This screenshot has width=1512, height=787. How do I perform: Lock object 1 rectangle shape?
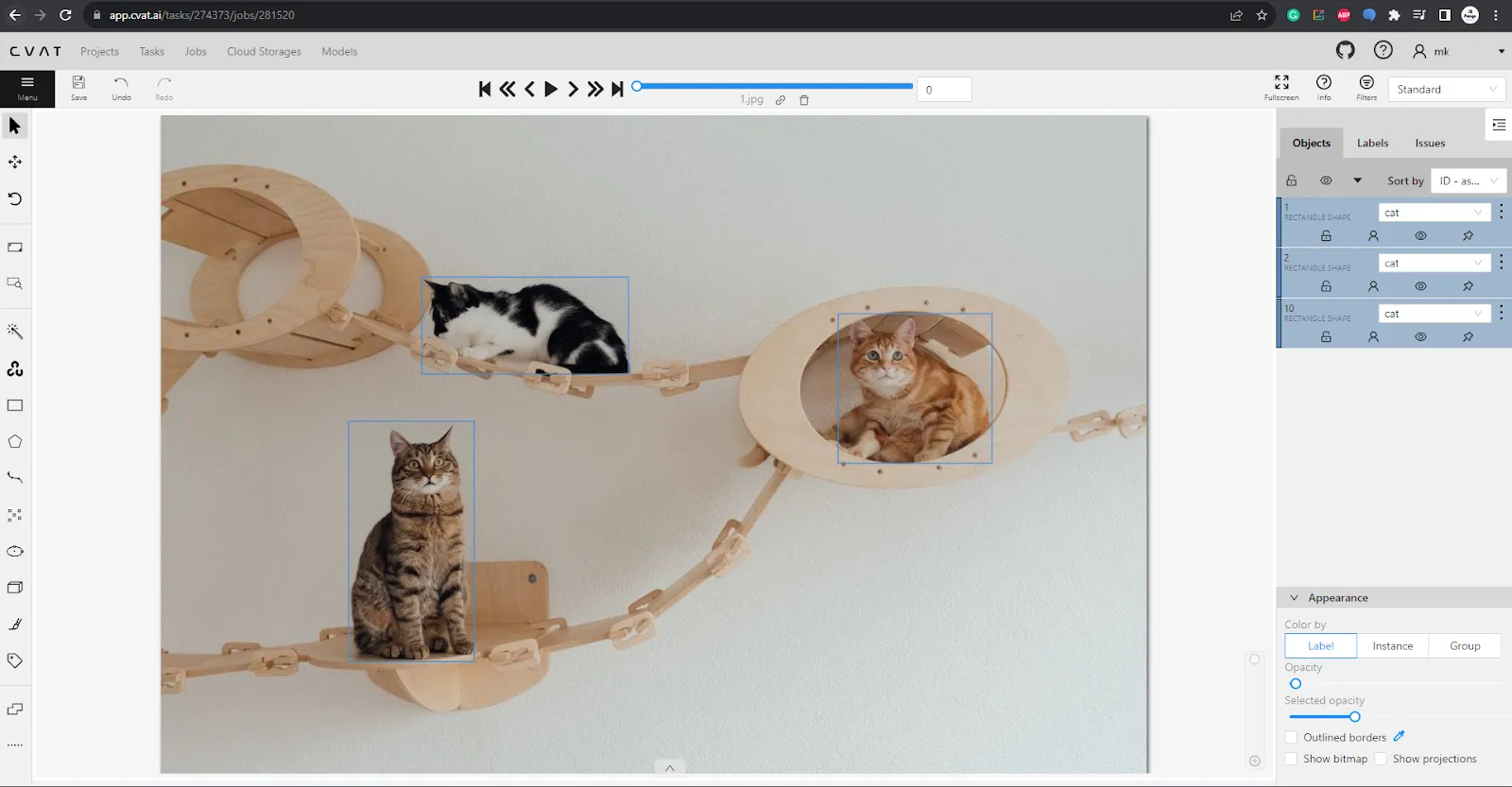coord(1326,236)
